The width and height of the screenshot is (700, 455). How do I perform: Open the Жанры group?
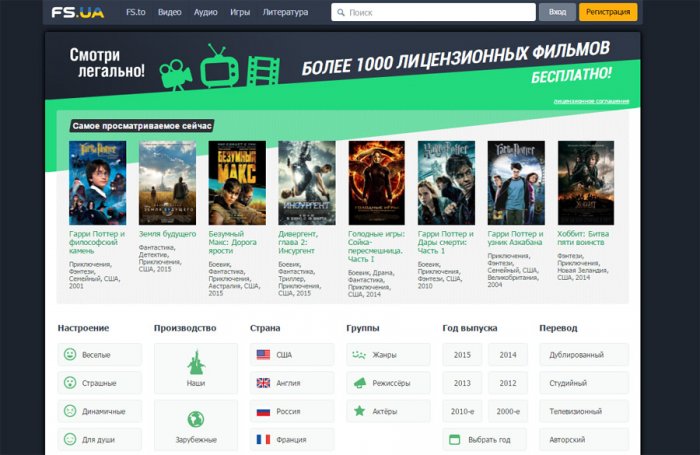coord(388,355)
